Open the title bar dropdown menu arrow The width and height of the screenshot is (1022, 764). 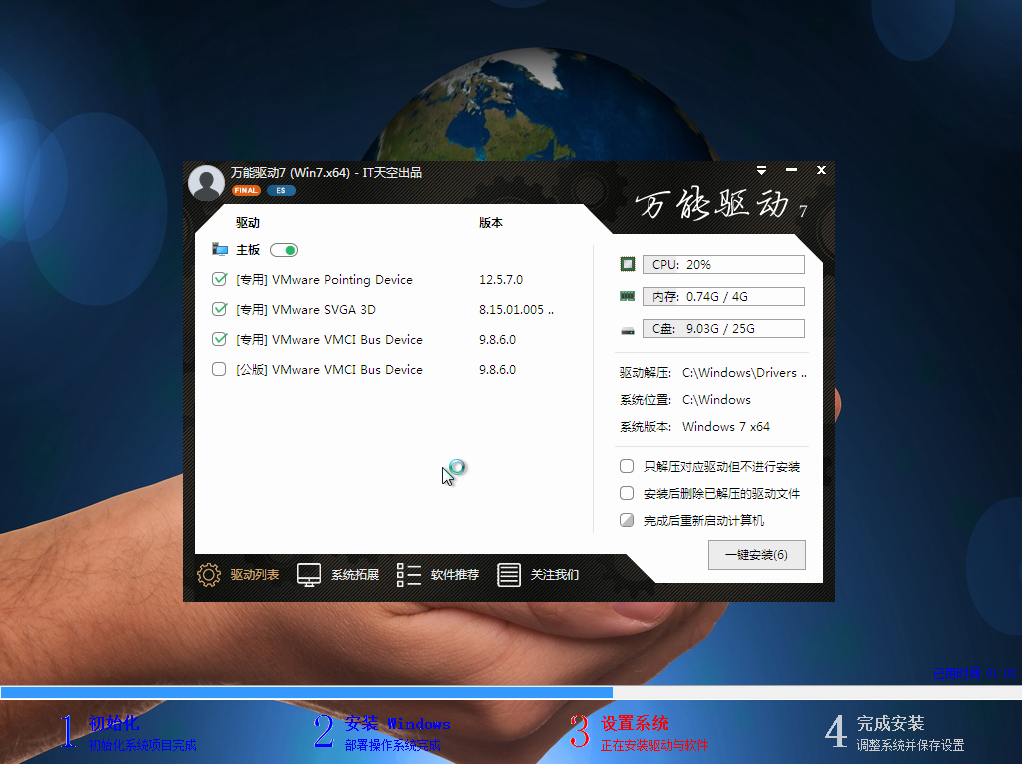pos(761,170)
